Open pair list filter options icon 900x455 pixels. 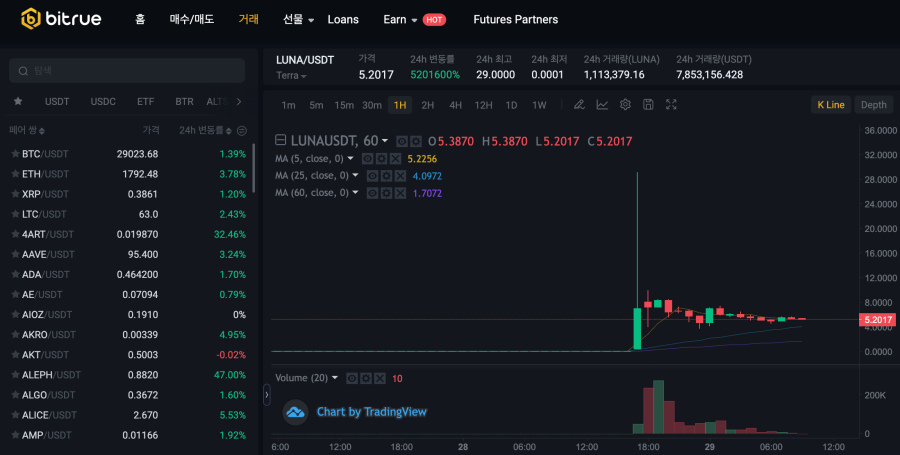pyautogui.click(x=242, y=131)
